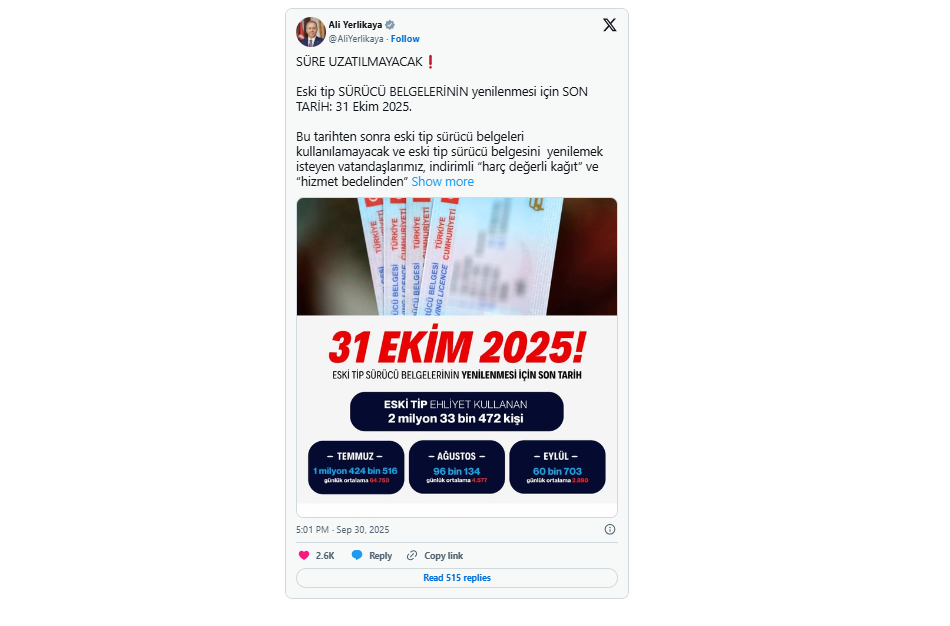Click the Reply text label

point(380,555)
